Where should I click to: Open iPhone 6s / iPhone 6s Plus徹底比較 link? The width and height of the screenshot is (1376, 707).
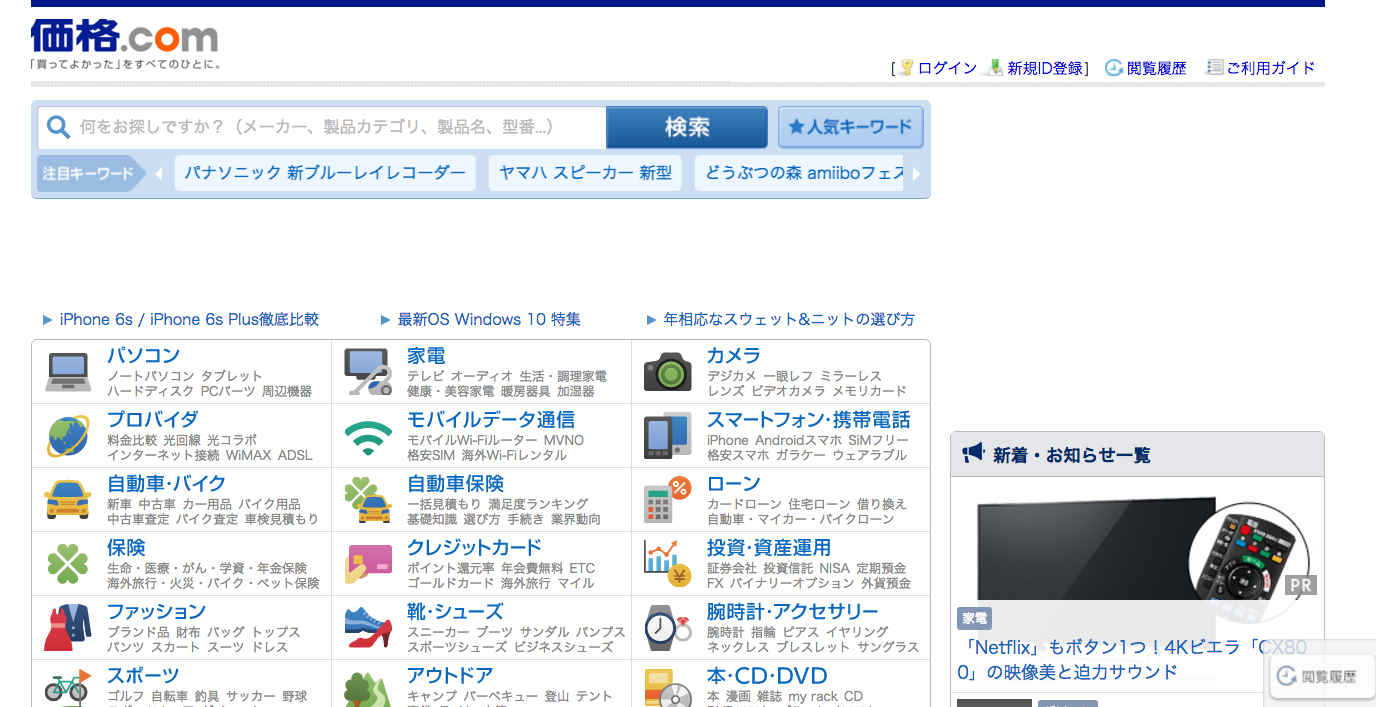pyautogui.click(x=189, y=319)
